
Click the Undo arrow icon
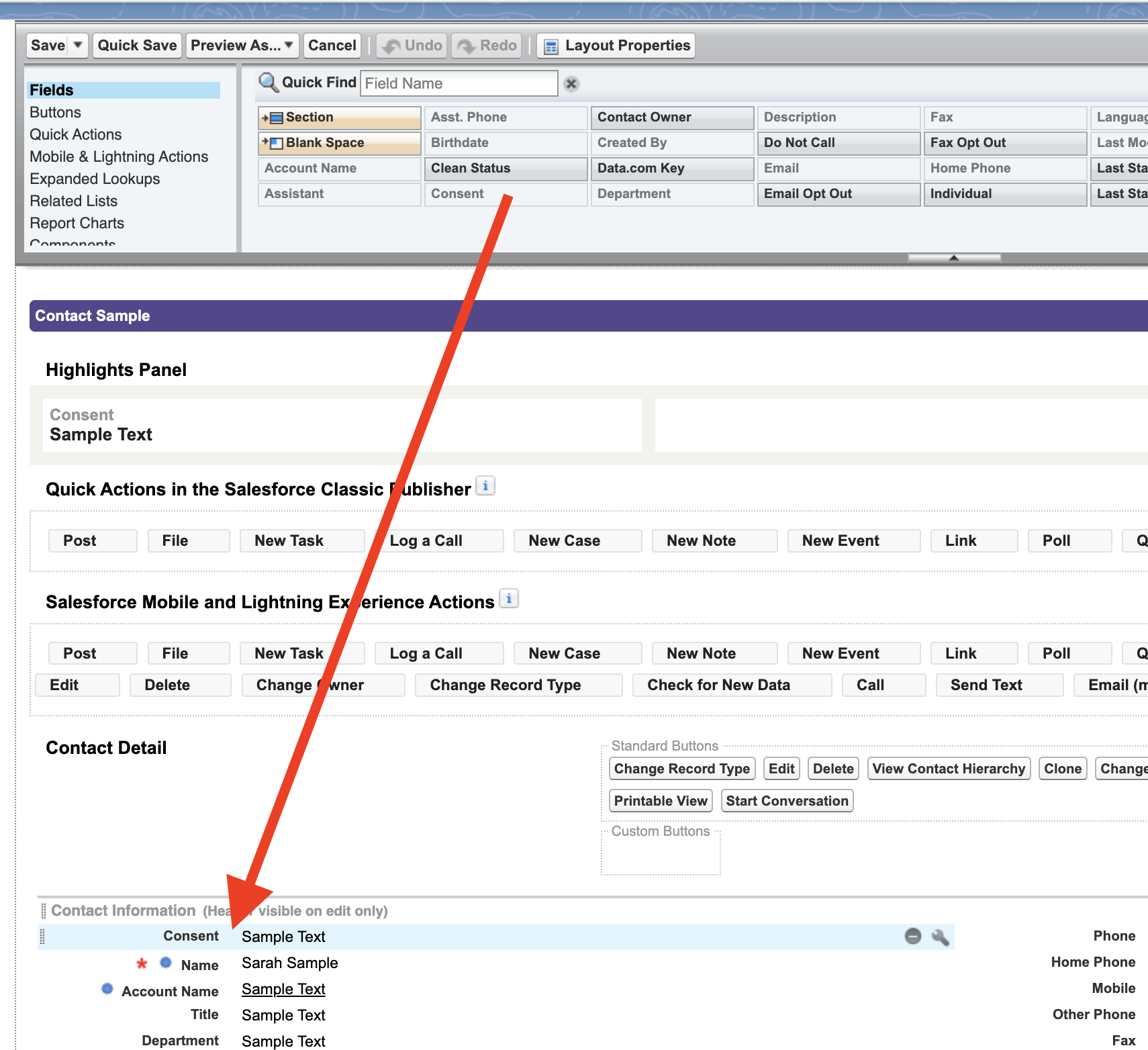391,46
